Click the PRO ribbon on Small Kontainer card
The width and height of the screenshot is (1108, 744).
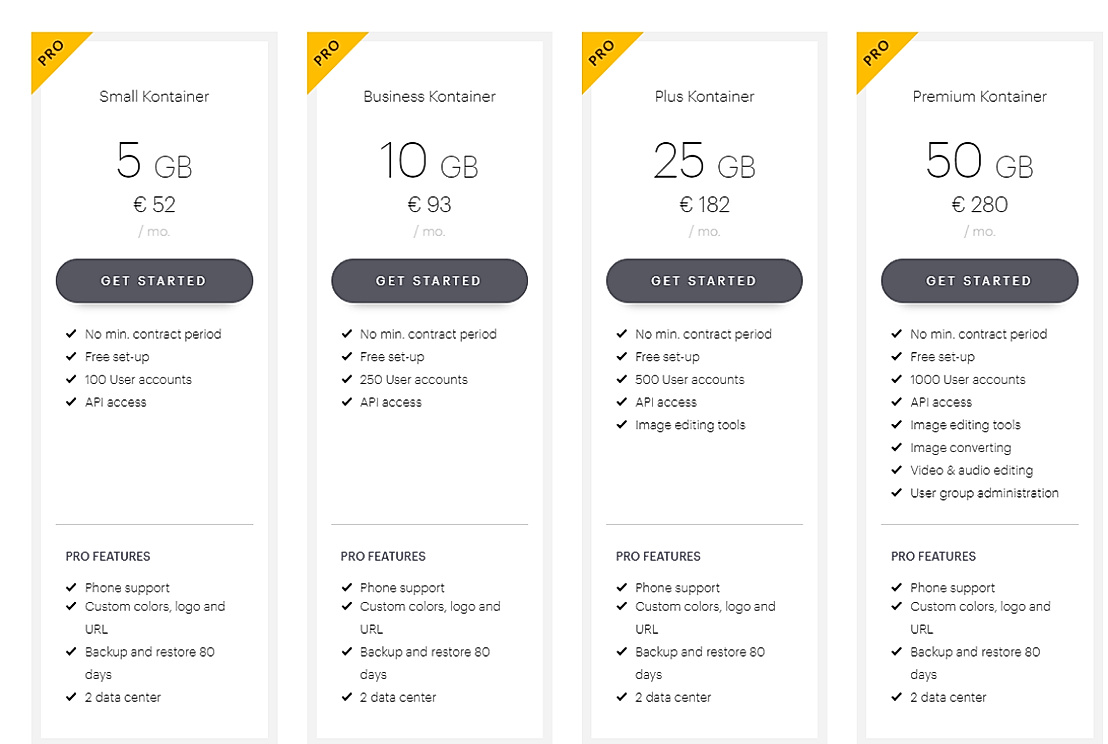pos(52,53)
